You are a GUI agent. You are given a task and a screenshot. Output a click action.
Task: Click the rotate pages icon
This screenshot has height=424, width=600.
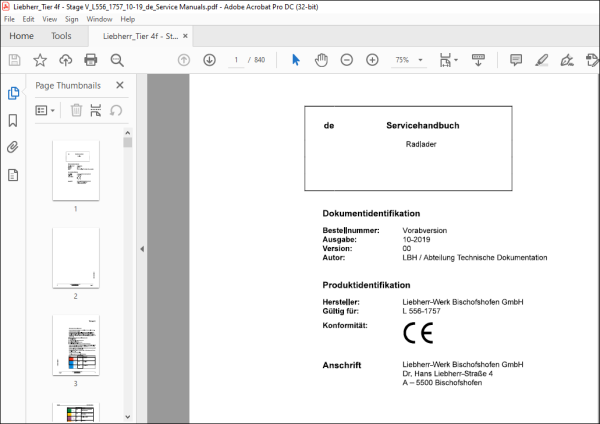pyautogui.click(x=116, y=111)
